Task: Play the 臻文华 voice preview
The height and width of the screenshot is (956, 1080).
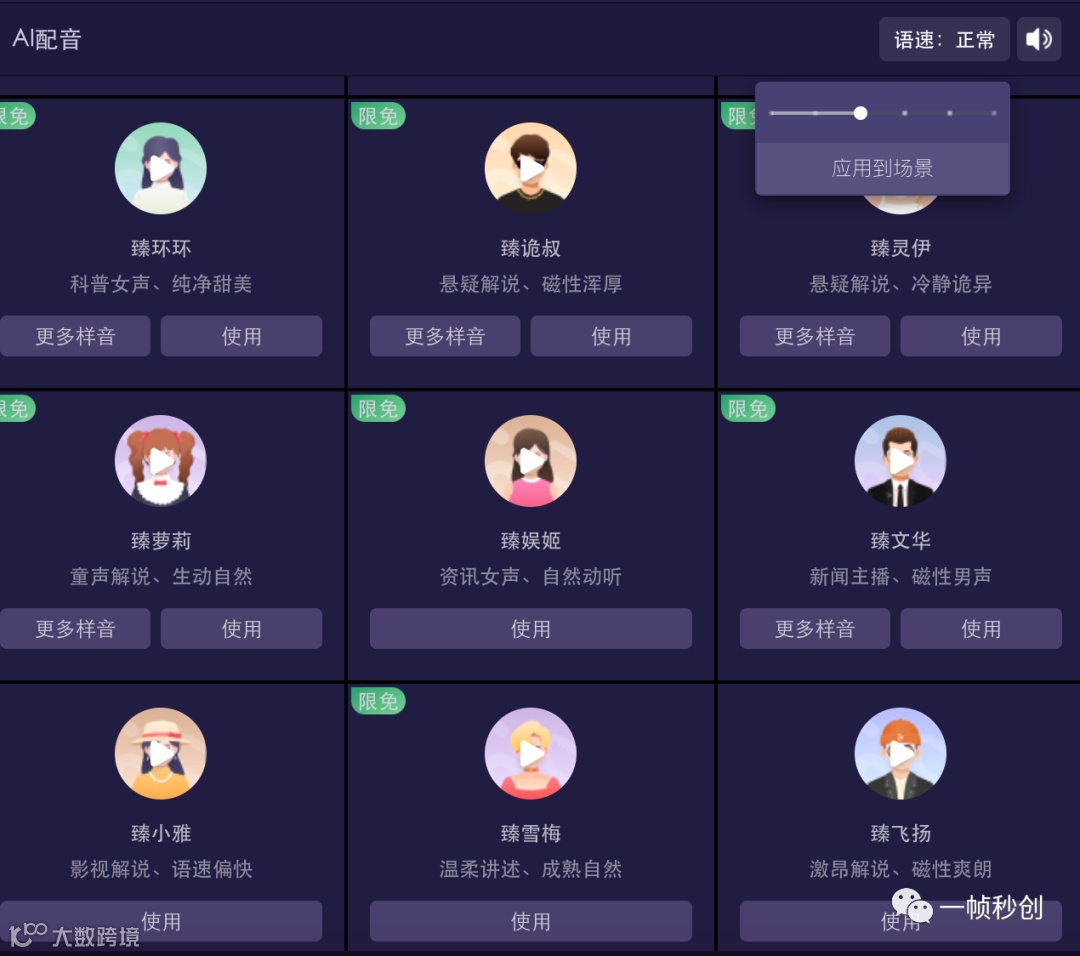Action: pyautogui.click(x=900, y=461)
